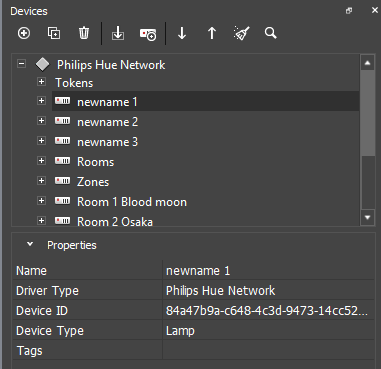Collapse the Properties section chevron

(30, 244)
